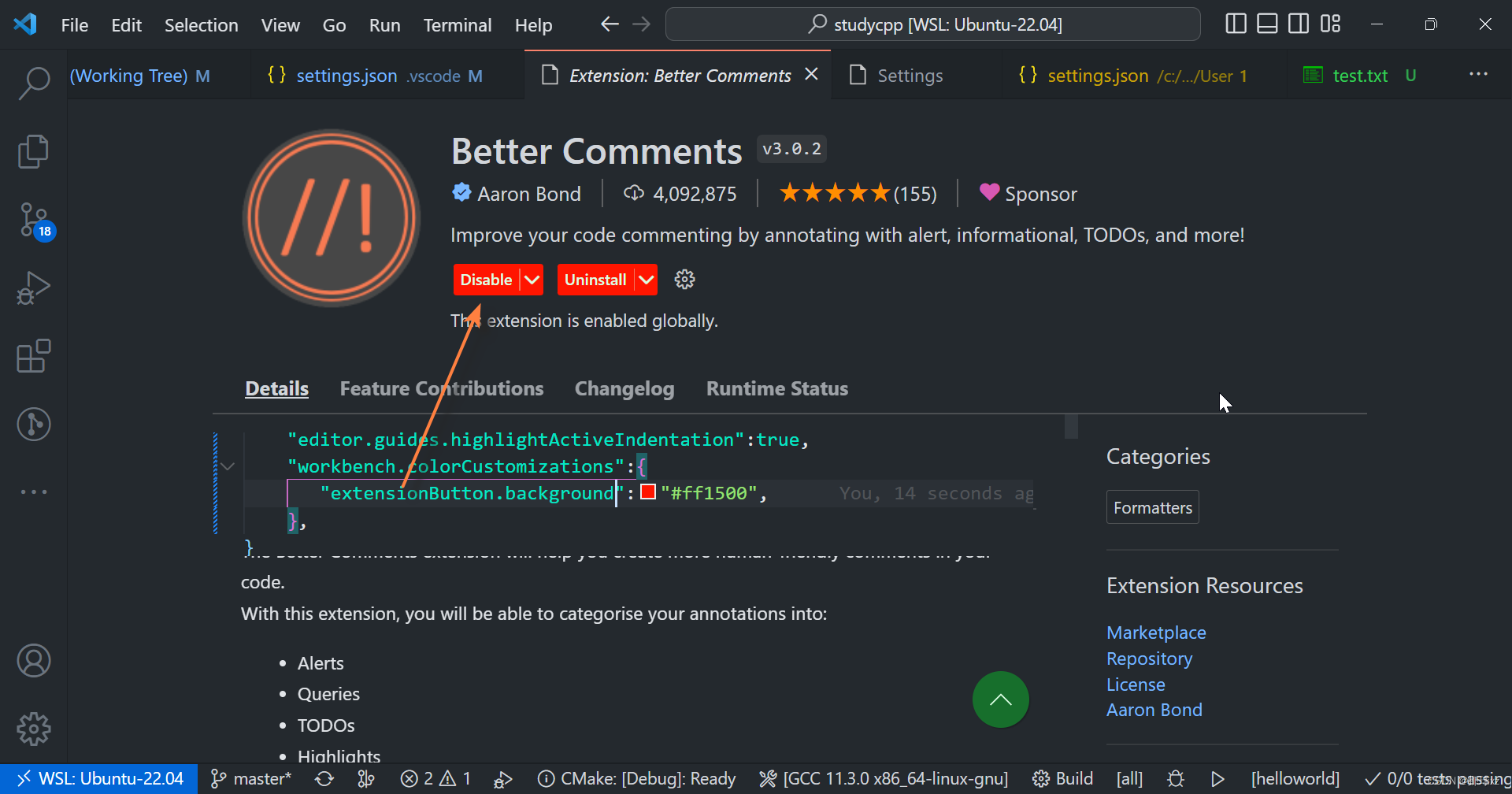This screenshot has width=1512, height=794.
Task: Open Customize Layout icon
Action: 1330,24
